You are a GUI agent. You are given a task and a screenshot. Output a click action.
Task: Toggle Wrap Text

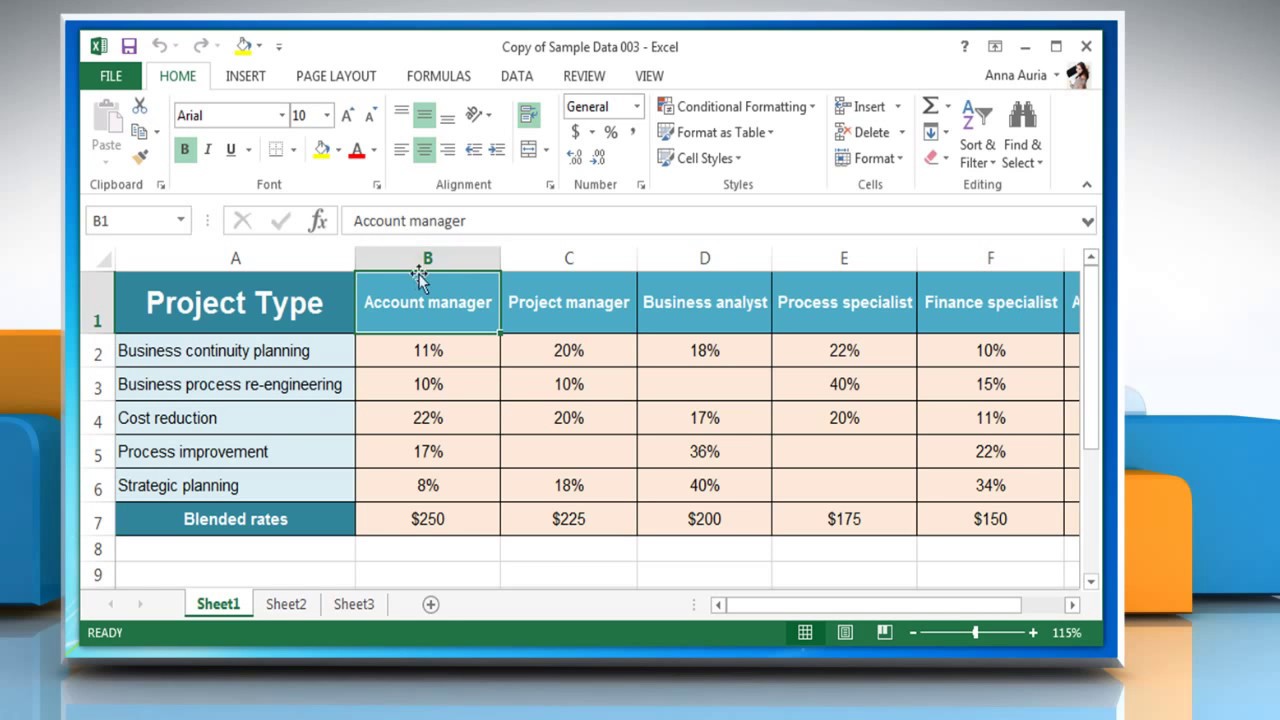(x=529, y=115)
